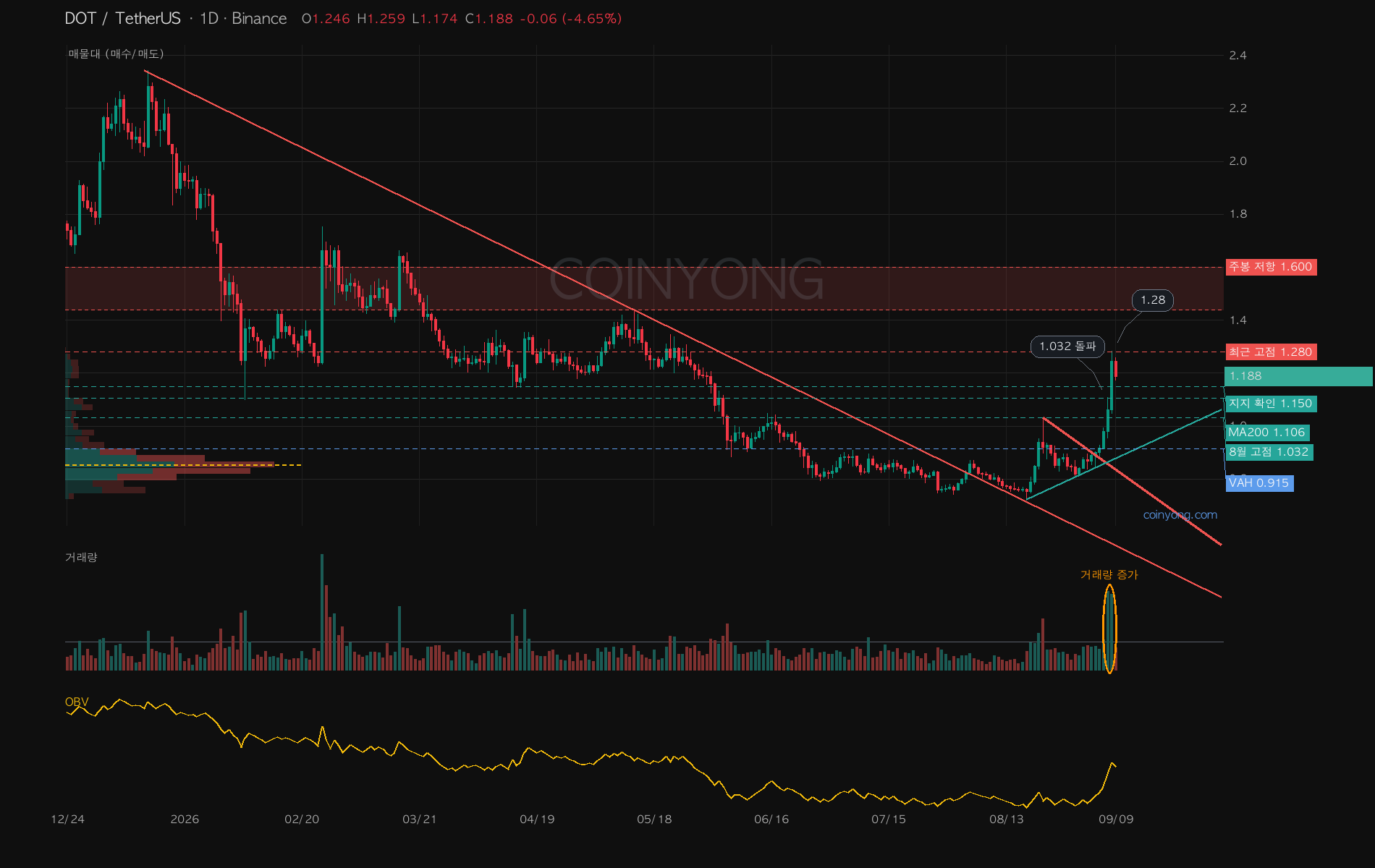
Task: Click the high price H1.259 value
Action: 381,19
